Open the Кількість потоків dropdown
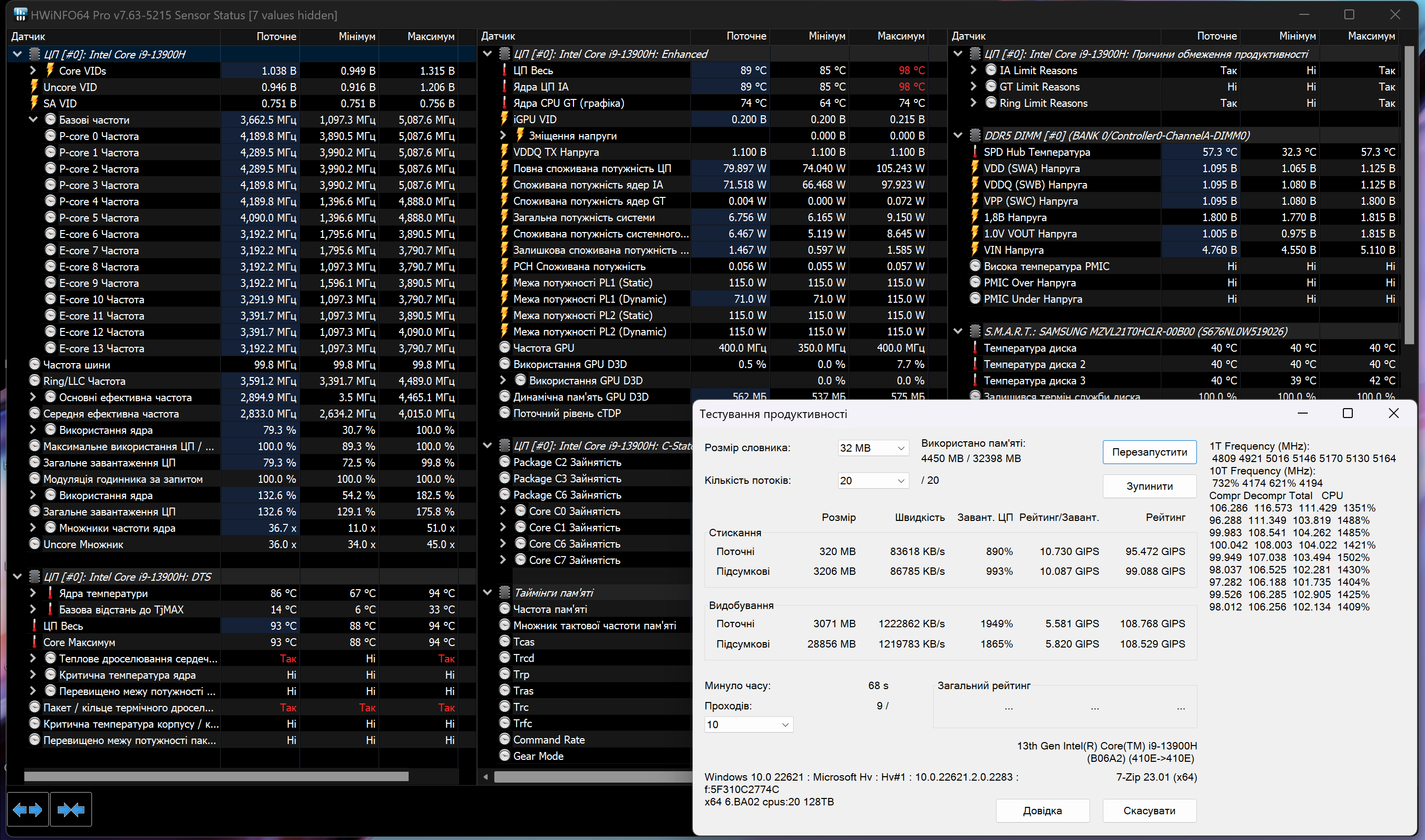The image size is (1425, 840). coord(872,480)
